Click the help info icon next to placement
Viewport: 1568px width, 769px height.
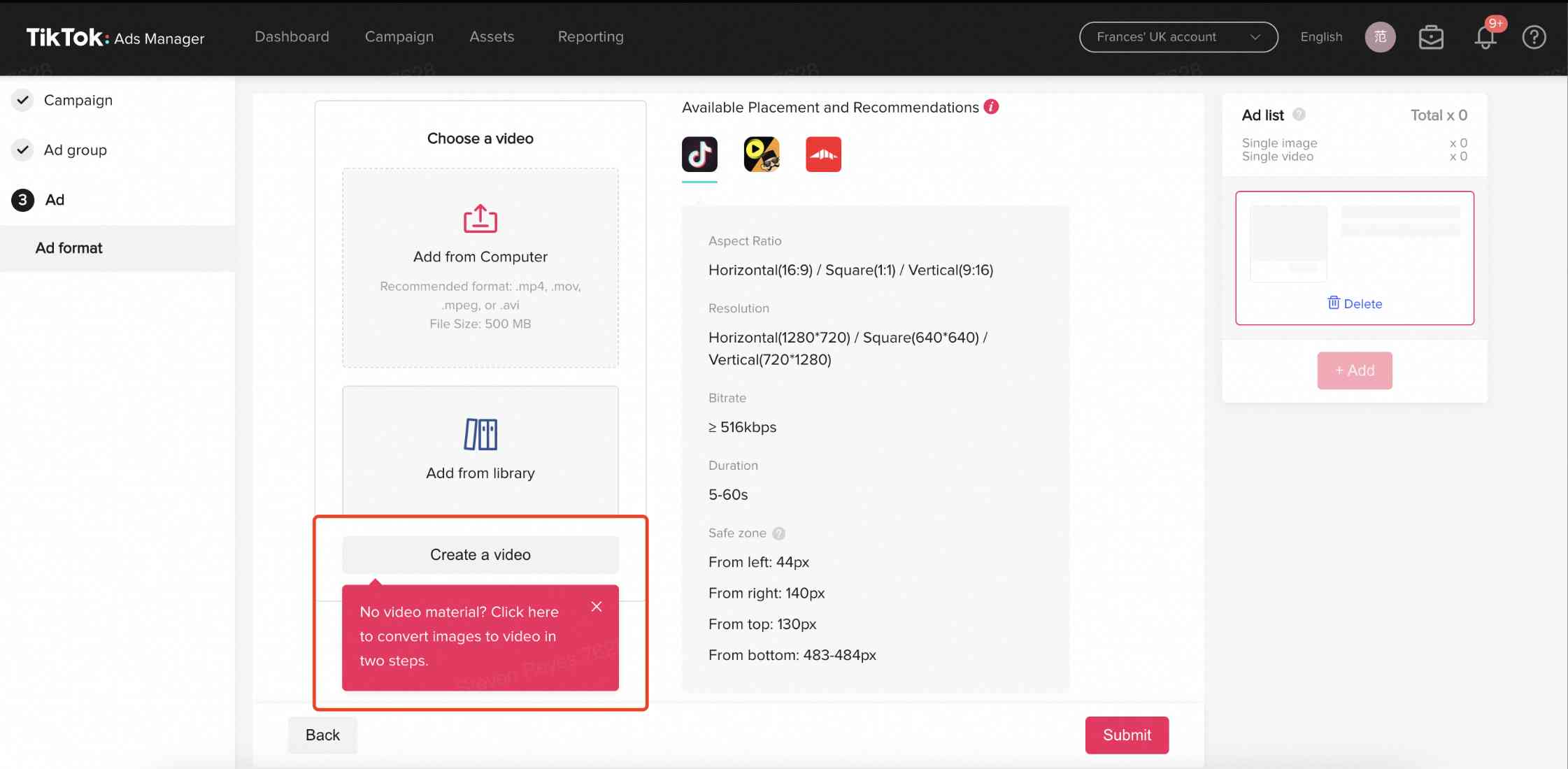[992, 107]
